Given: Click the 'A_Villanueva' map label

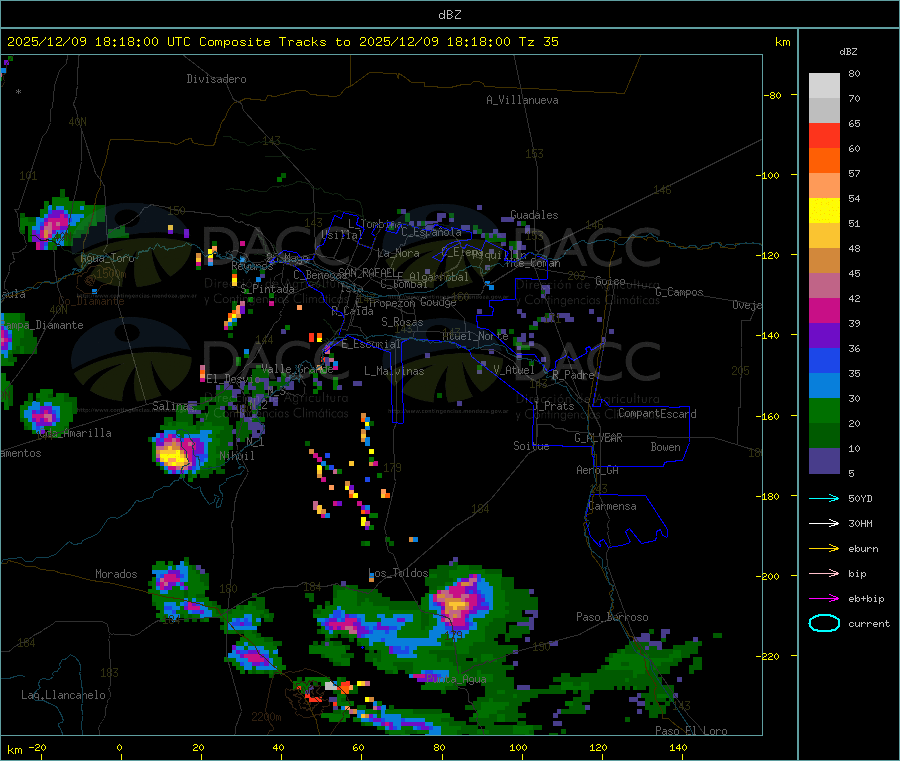Looking at the screenshot, I should click(522, 100).
